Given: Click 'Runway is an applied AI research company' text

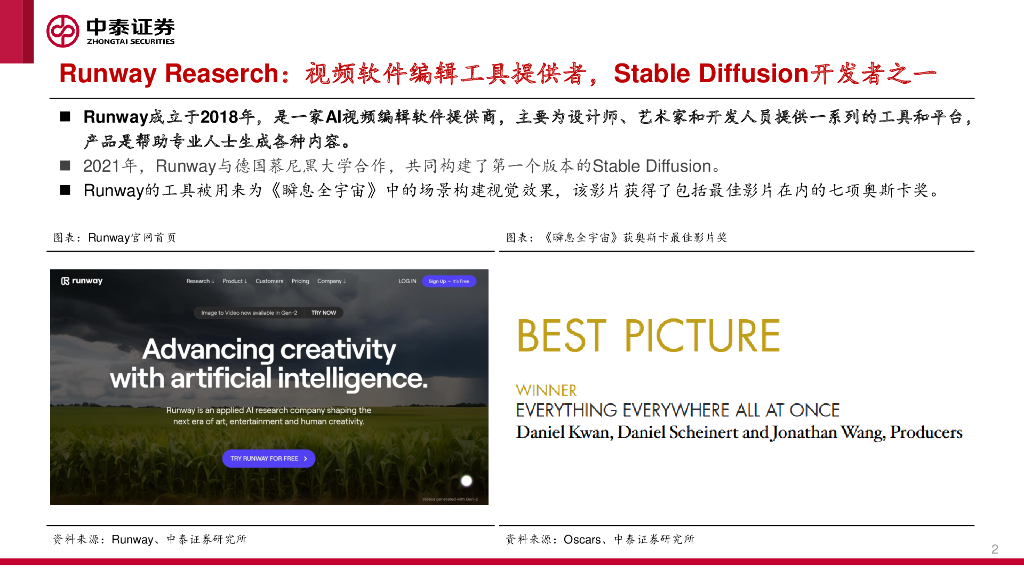Looking at the screenshot, I should (268, 415).
